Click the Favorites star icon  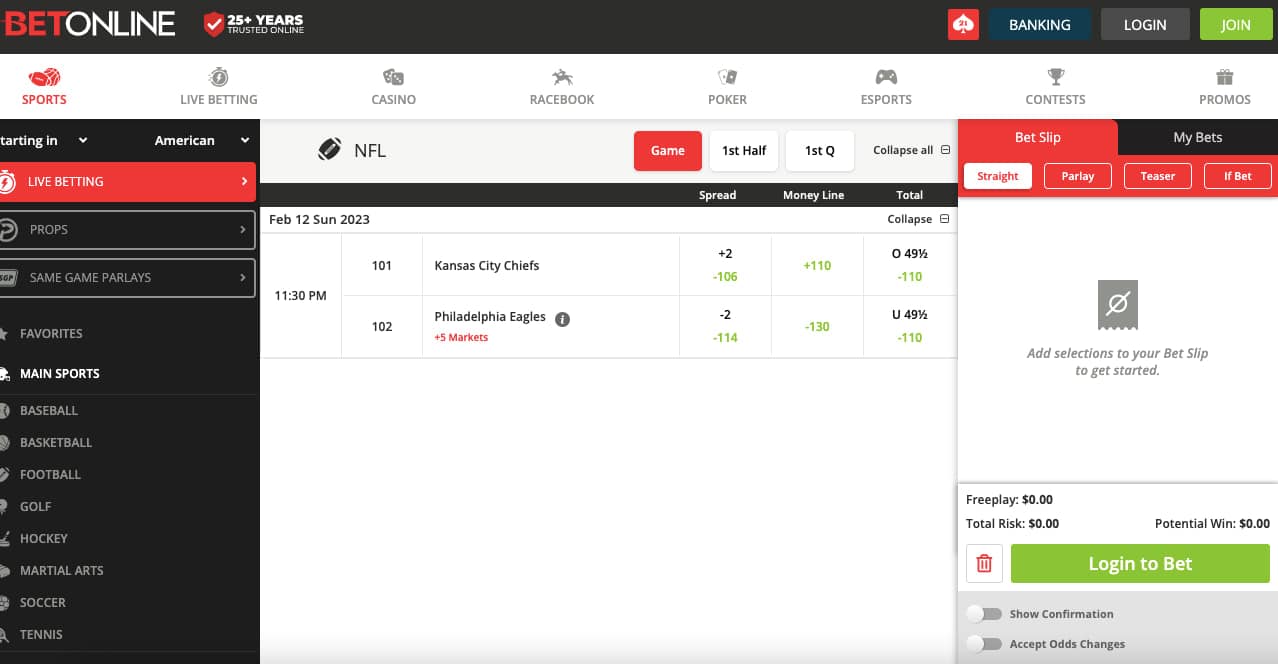5,333
